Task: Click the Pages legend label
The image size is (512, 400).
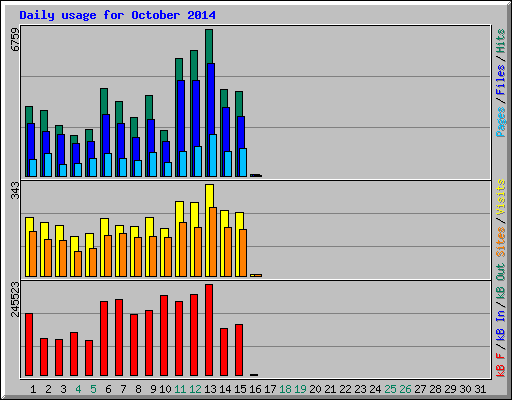Action: pyautogui.click(x=501, y=122)
